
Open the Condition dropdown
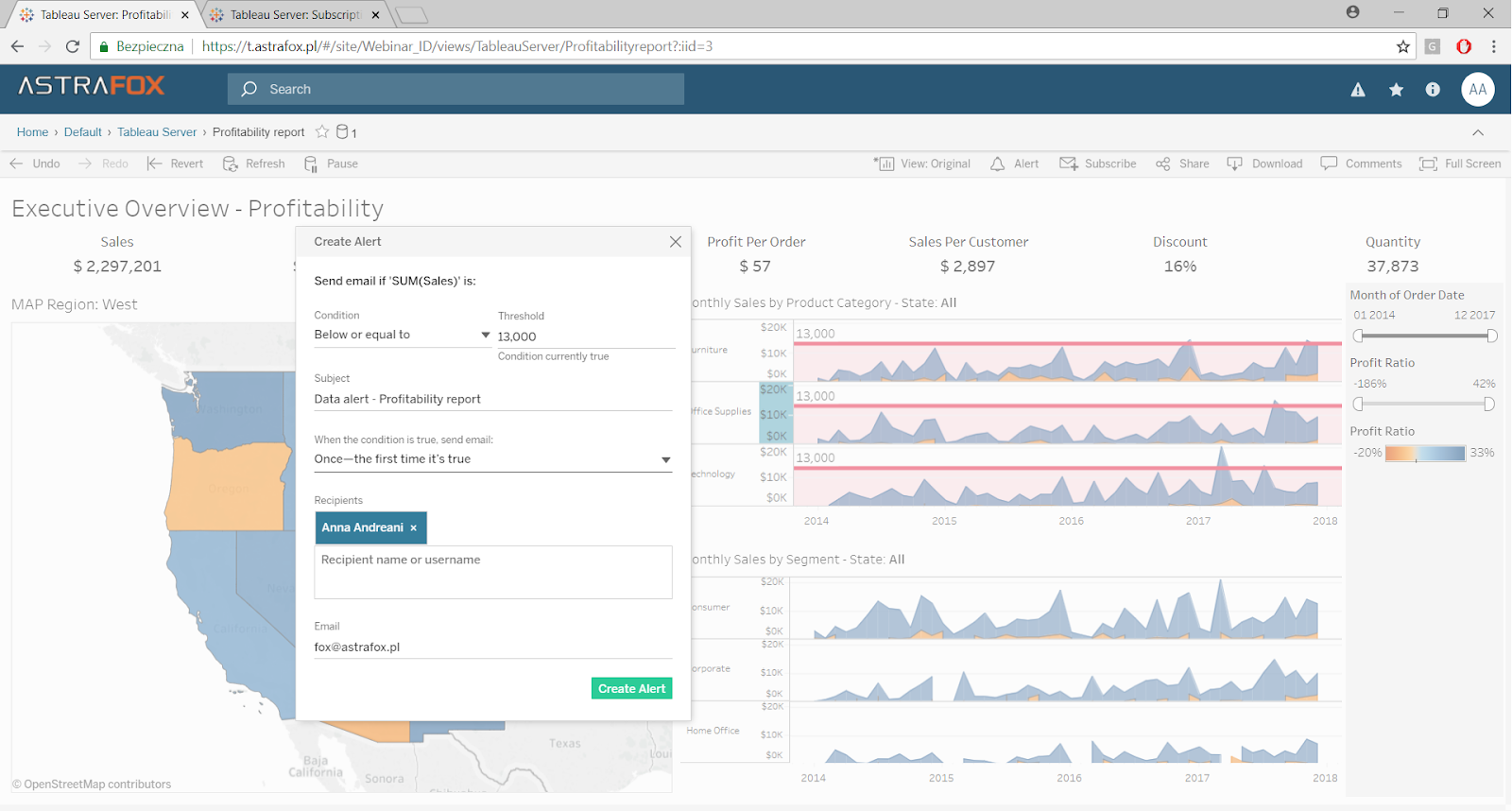[x=402, y=335]
